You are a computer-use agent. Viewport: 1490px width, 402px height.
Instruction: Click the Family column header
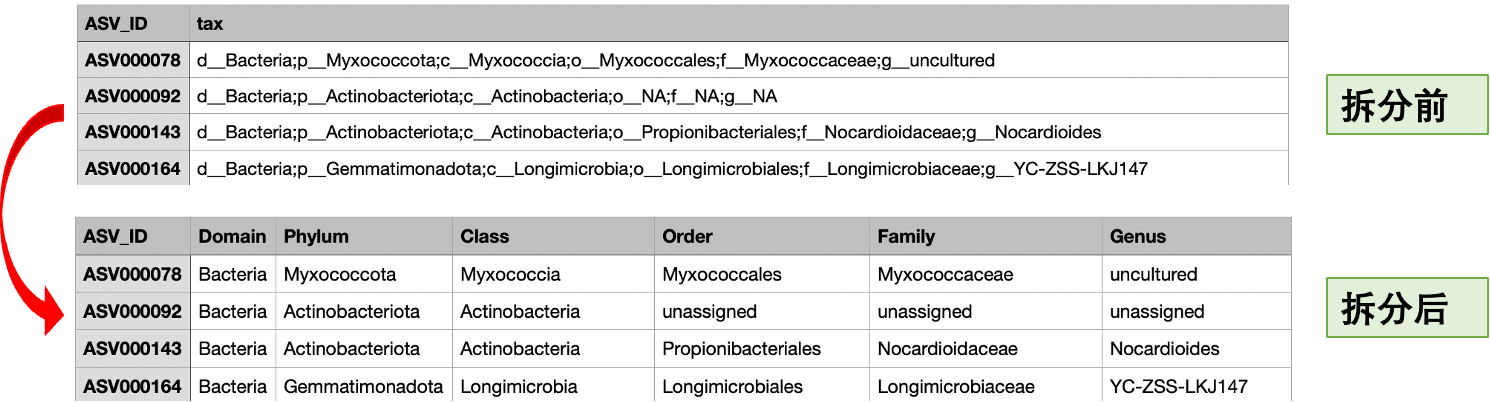[906, 237]
